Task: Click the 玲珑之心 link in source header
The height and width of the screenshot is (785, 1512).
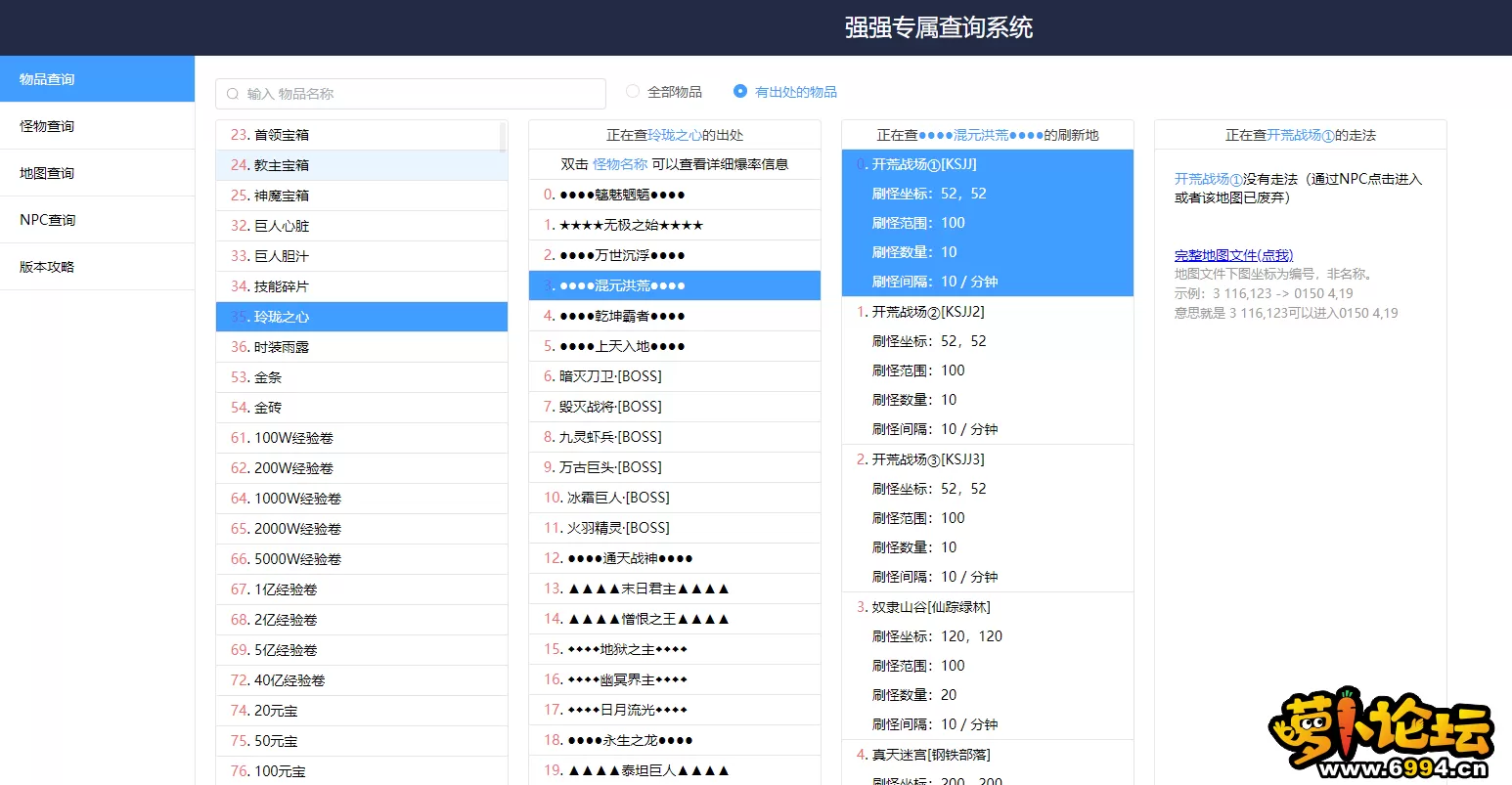Action: pyautogui.click(x=675, y=135)
